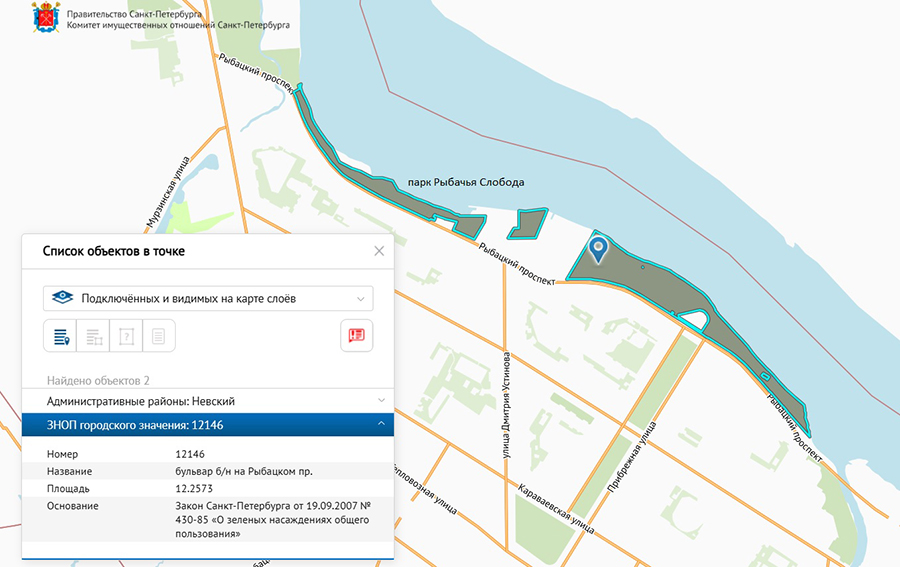Click the парк Рыбачья Слобода map label
This screenshot has width=900, height=567.
(466, 182)
